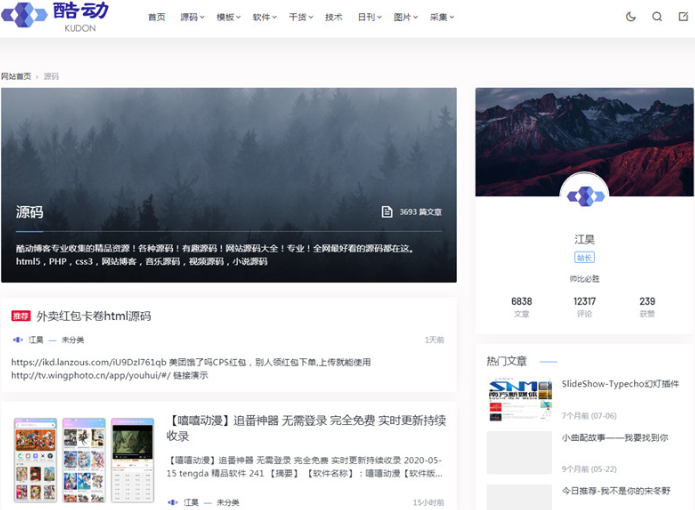Click the profile avatar in the sidebar
This screenshot has width=695, height=510.
pyautogui.click(x=584, y=196)
